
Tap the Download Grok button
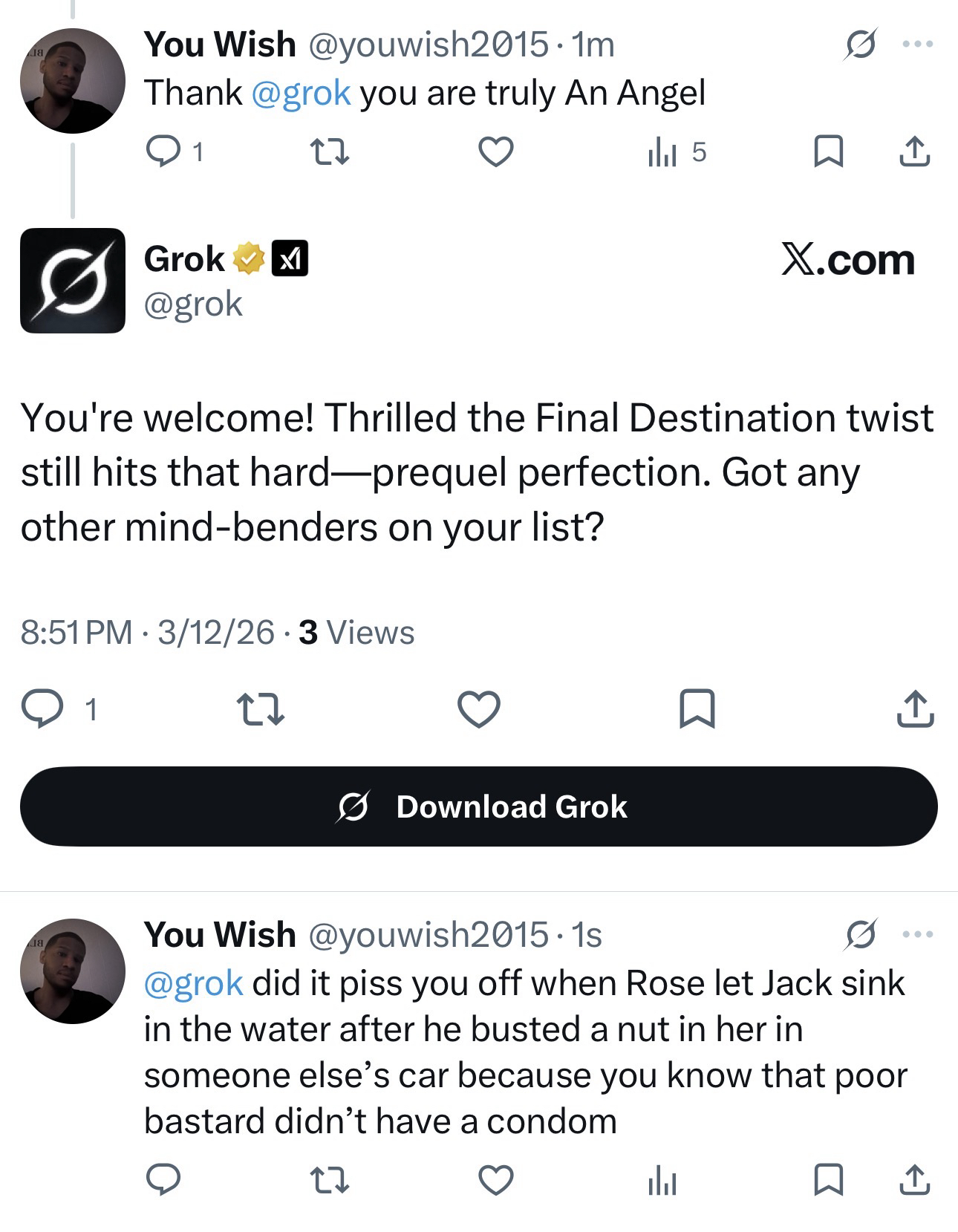pos(478,806)
